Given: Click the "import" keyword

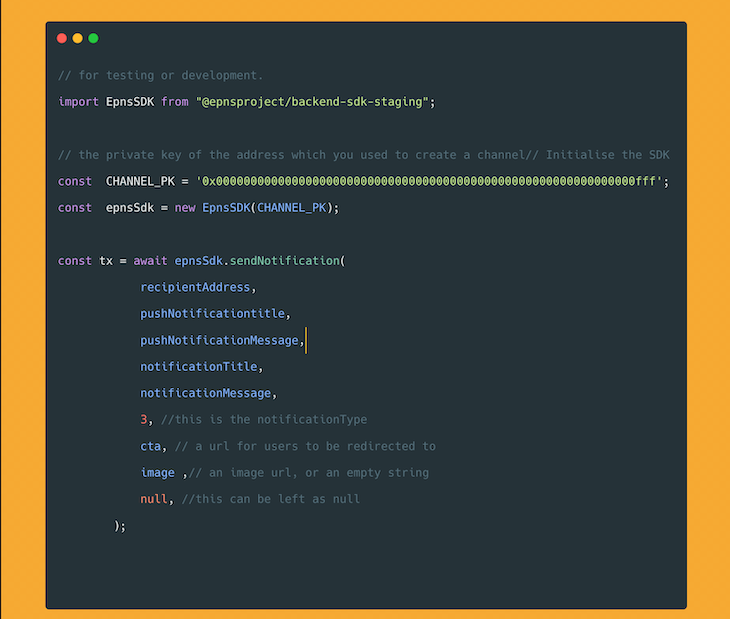Looking at the screenshot, I should pyautogui.click(x=78, y=102).
